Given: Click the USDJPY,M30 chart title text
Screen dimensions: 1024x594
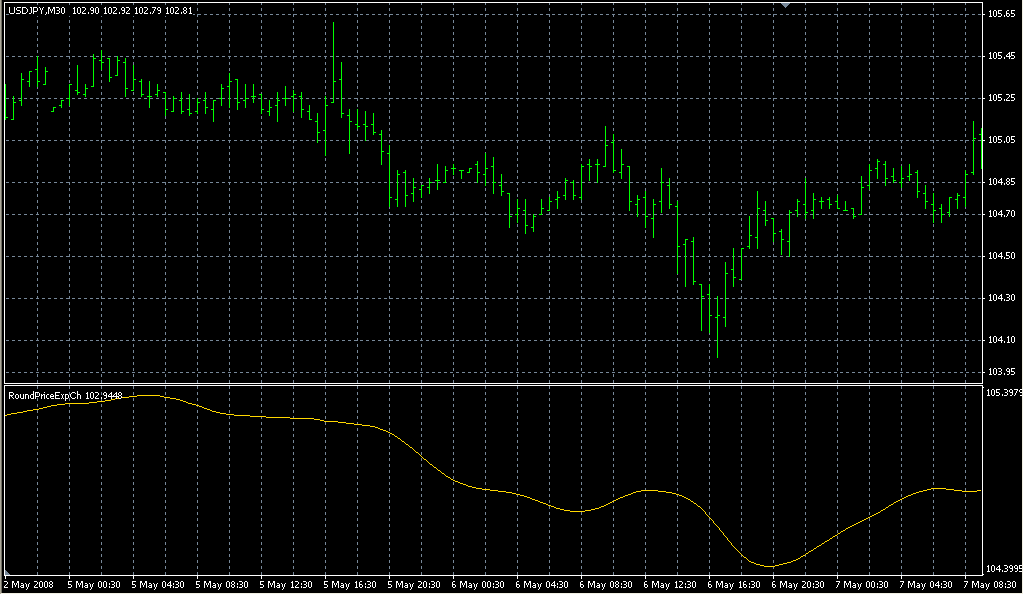Looking at the screenshot, I should [37, 10].
